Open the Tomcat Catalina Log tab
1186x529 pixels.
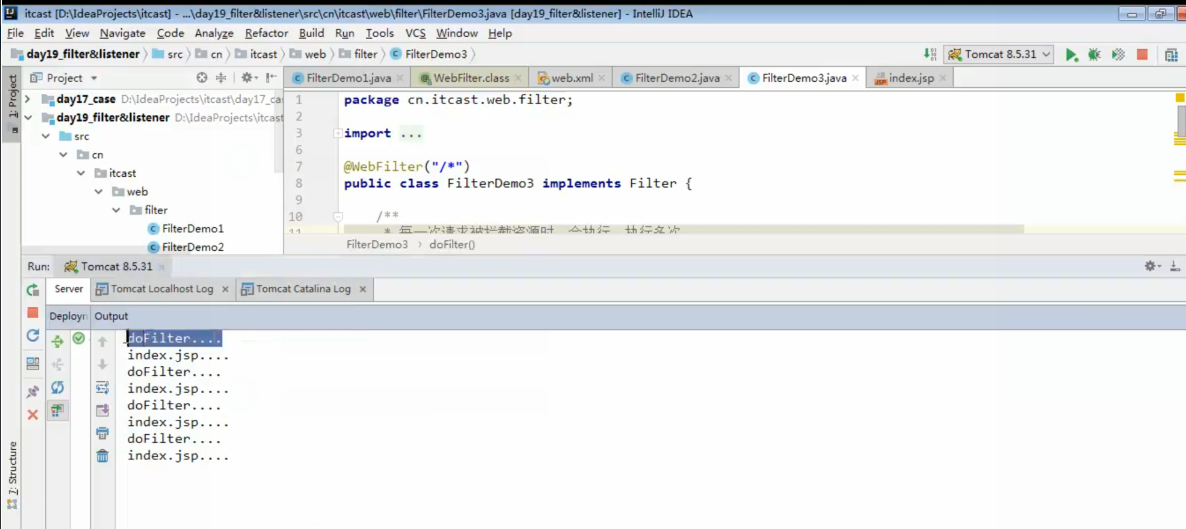click(303, 289)
